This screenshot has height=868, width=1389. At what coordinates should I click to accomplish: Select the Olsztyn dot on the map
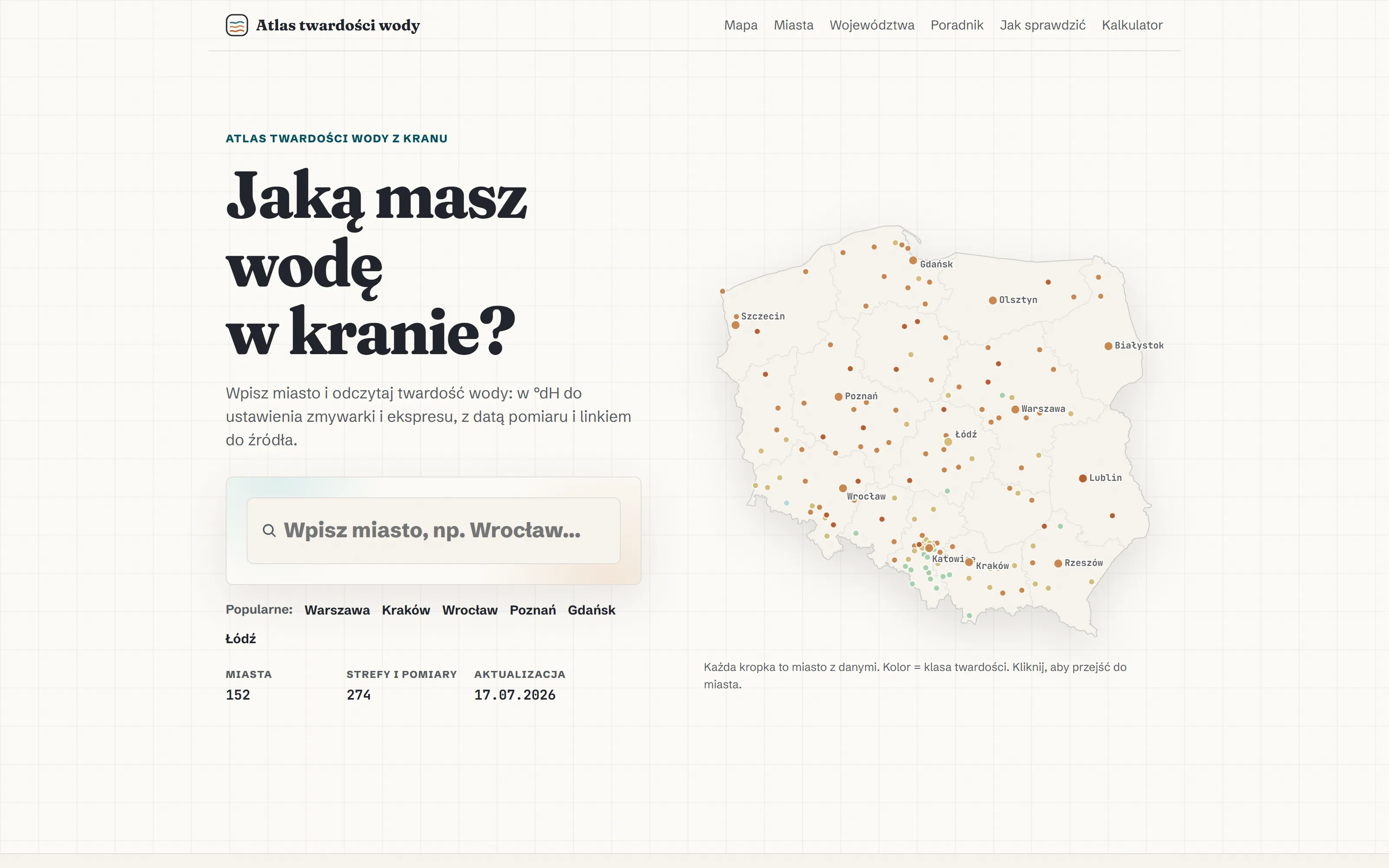click(992, 300)
